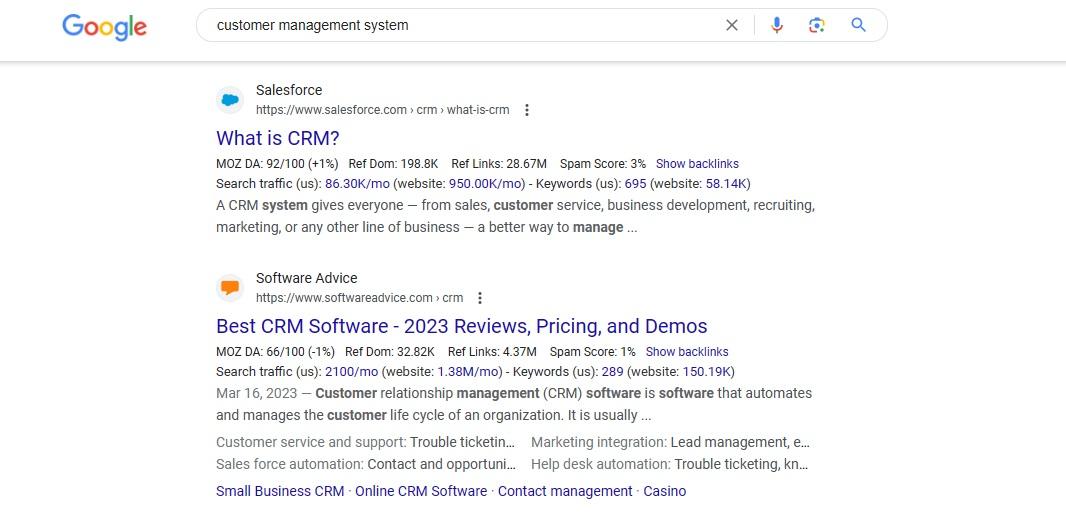Screen dimensions: 1066x528
Task: Open Online CRM Software sitelink
Action: point(421,491)
